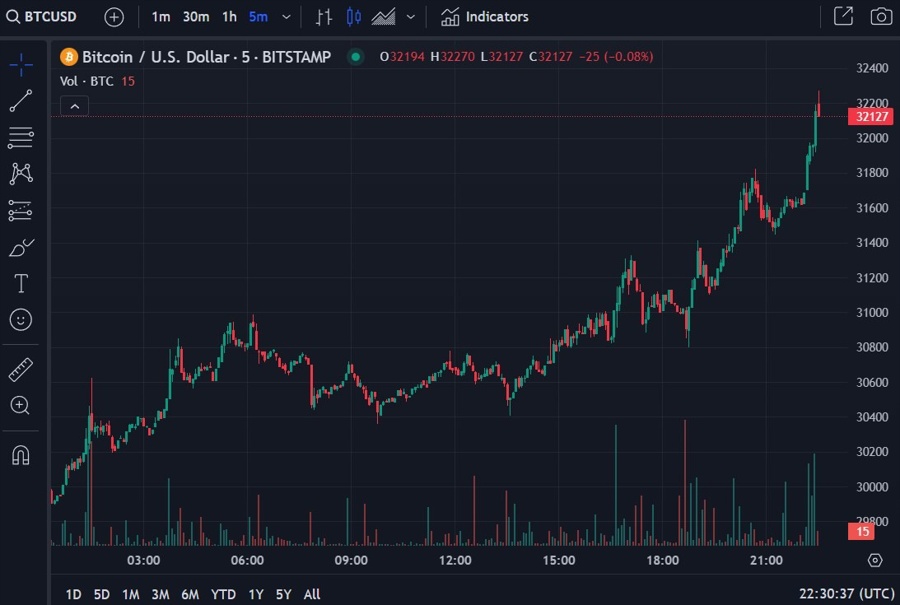Select the trend line tool
This screenshot has width=900, height=605.
point(21,101)
